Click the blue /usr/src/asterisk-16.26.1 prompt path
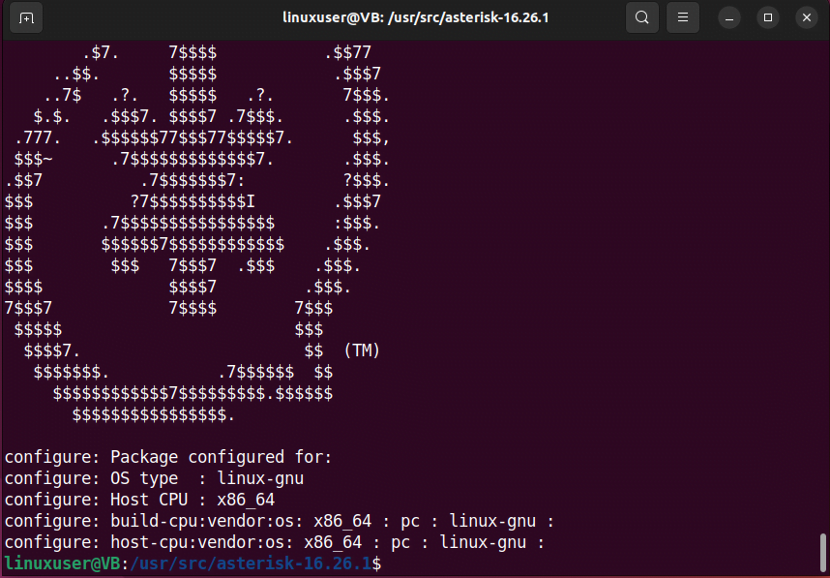The image size is (830, 578). (251, 564)
